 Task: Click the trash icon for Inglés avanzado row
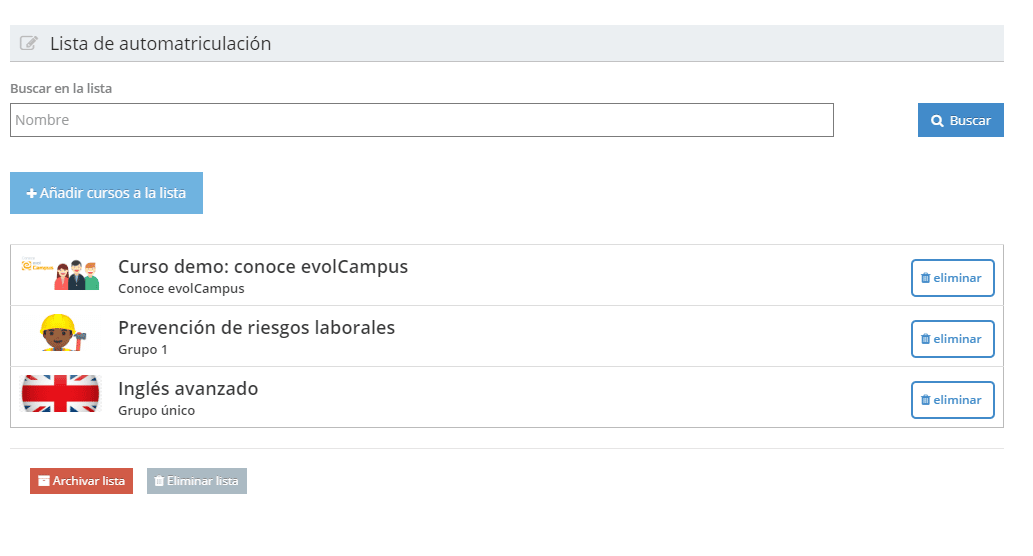tap(925, 400)
